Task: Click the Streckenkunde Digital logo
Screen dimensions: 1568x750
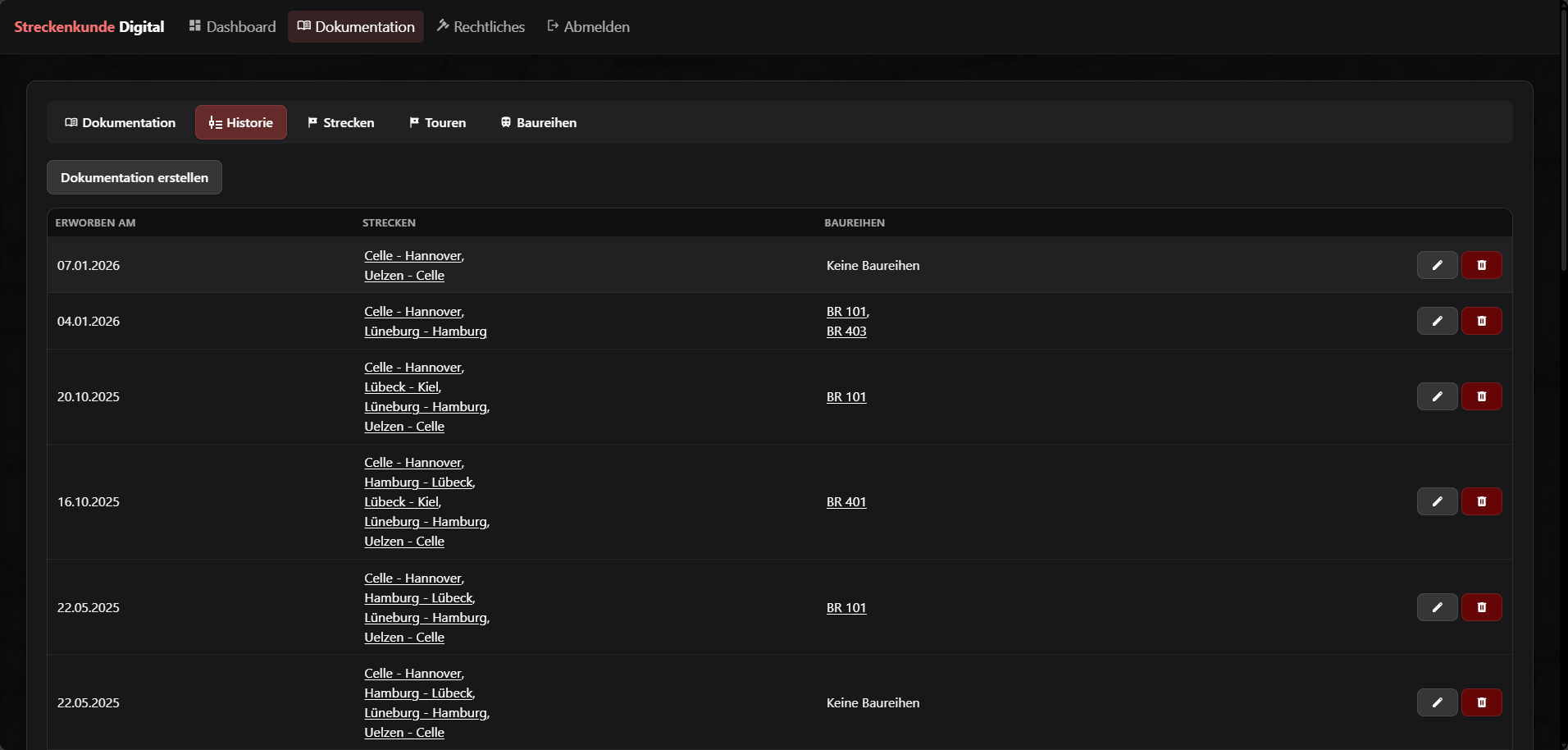Action: 89,27
